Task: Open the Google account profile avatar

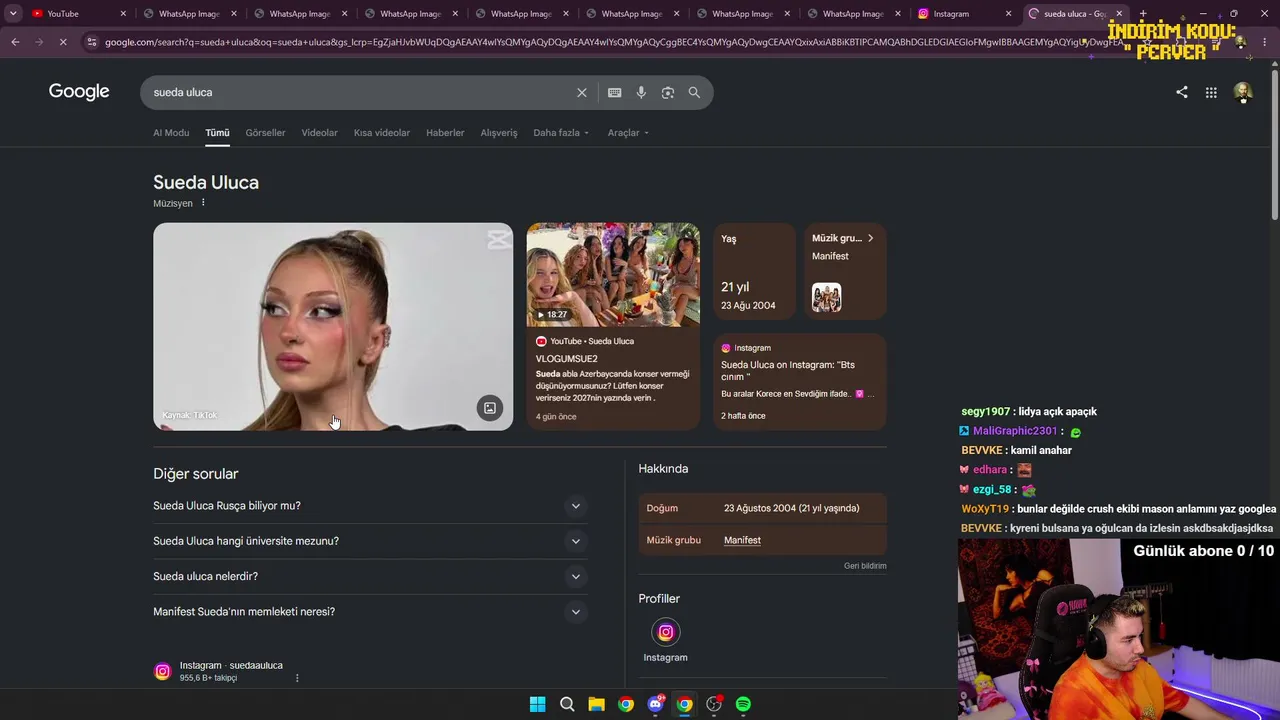Action: pyautogui.click(x=1243, y=92)
